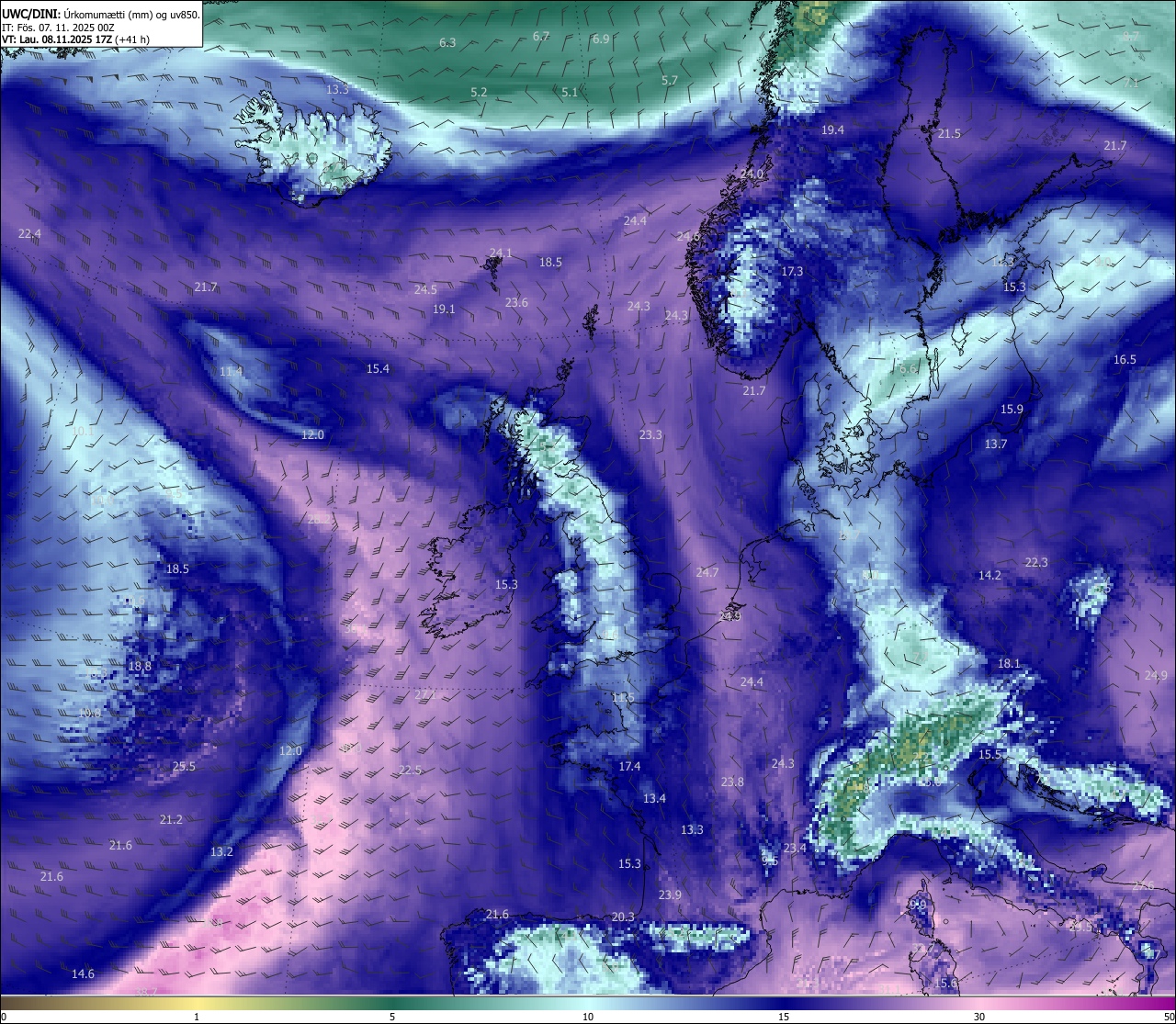Select the 16.5 value near the right edge
This screenshot has width=1176, height=1024.
pos(1125,360)
